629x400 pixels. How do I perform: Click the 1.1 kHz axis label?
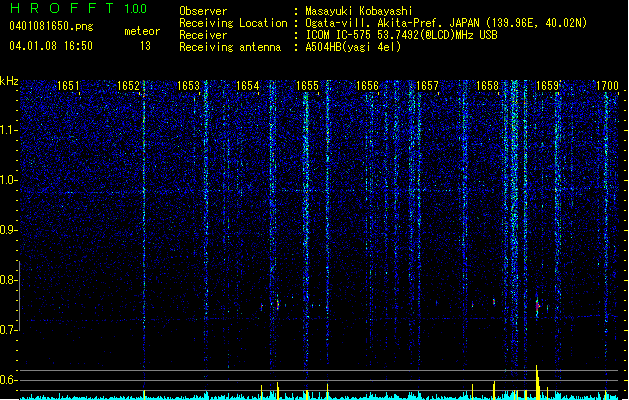tap(9, 130)
